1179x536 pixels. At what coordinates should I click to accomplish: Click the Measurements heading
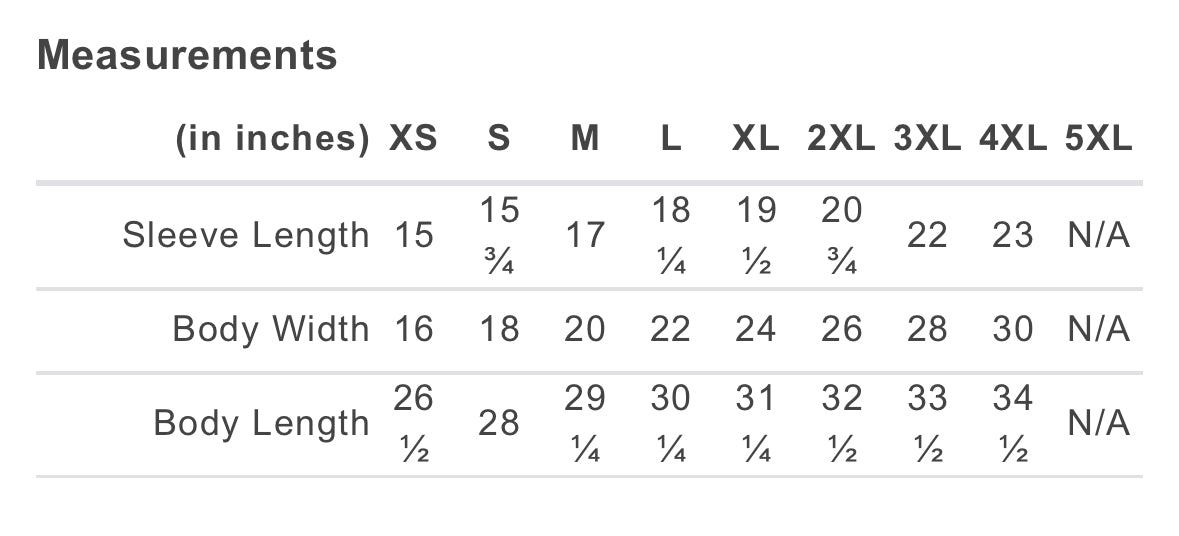[x=187, y=55]
